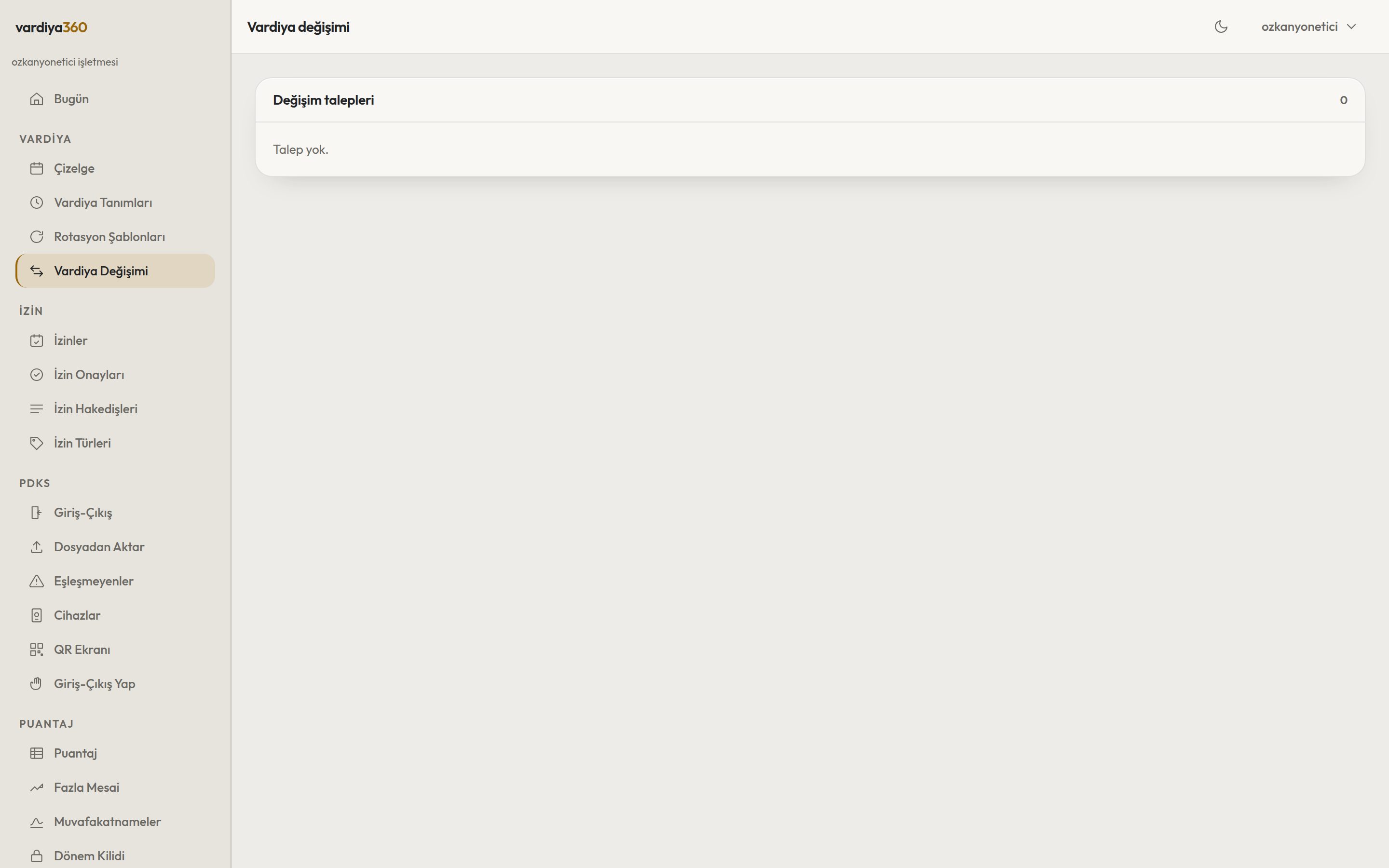Click the vardiya360 logo
The height and width of the screenshot is (868, 1389).
(x=51, y=27)
